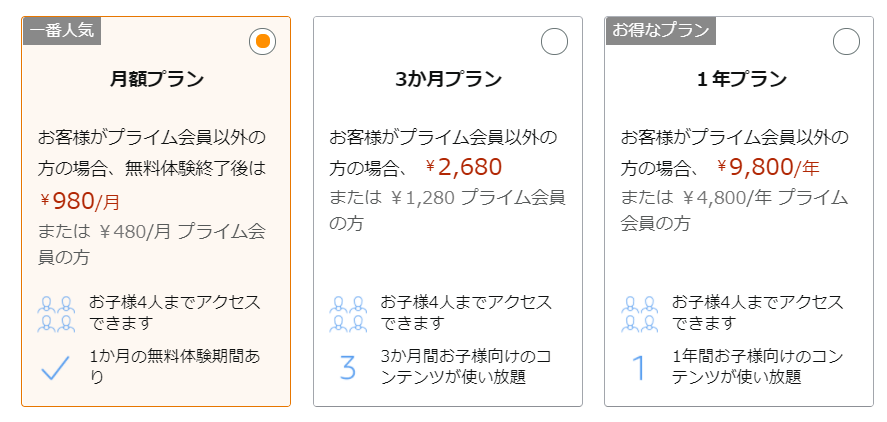Click the 1か月の無料体験期間あり text
This screenshot has height=422, width=887.
pyautogui.click(x=175, y=367)
